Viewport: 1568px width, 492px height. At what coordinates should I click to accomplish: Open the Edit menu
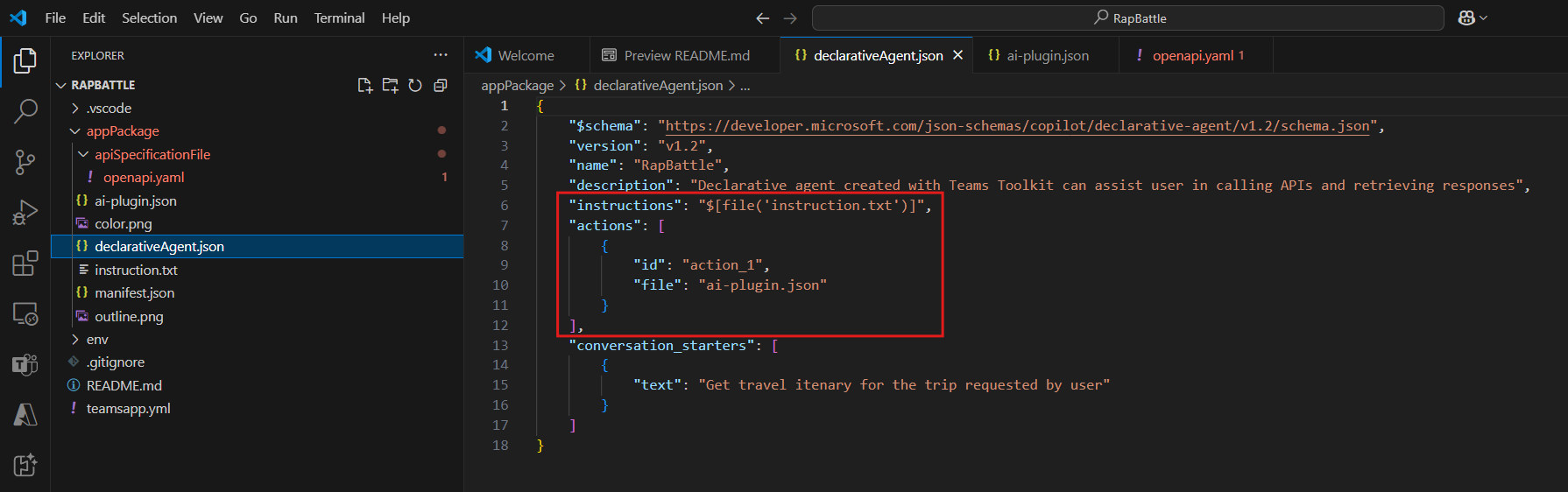(x=94, y=18)
